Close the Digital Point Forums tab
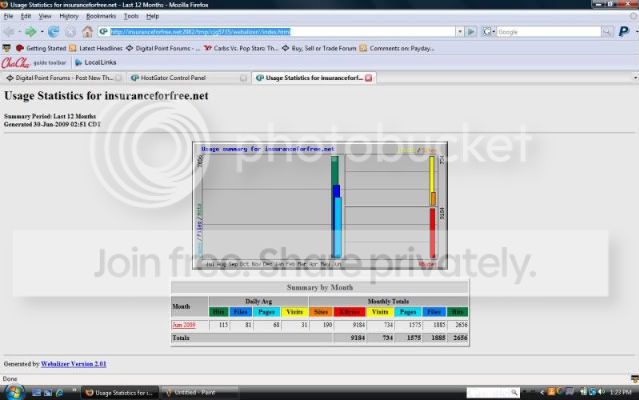 (118, 78)
